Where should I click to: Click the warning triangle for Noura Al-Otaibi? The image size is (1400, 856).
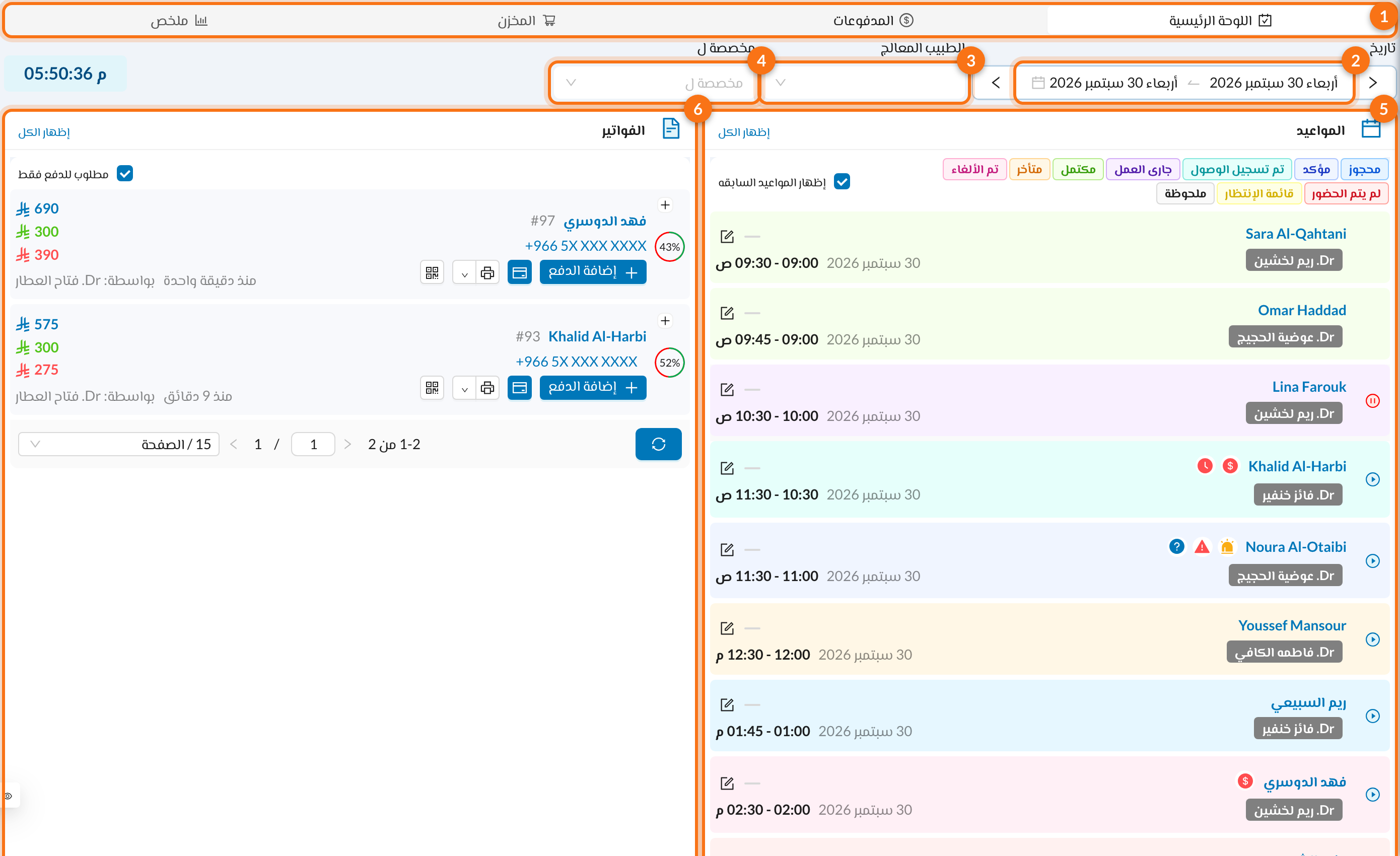tap(1202, 547)
